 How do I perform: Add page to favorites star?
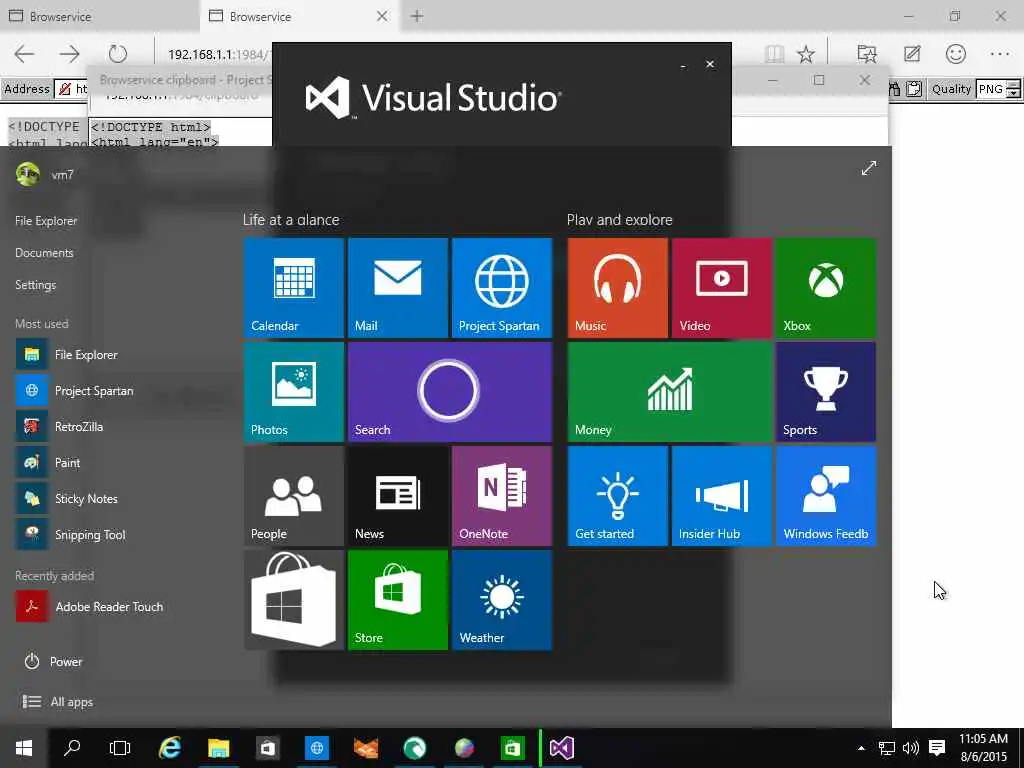tap(806, 54)
